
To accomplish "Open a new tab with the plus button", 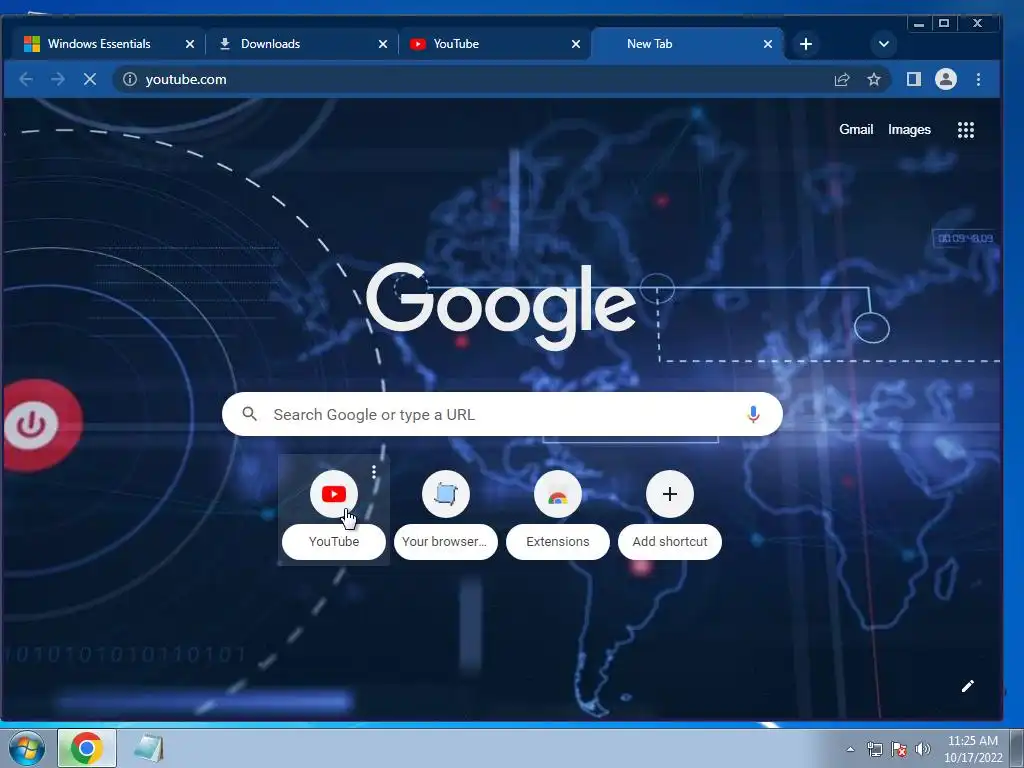I will click(x=806, y=44).
